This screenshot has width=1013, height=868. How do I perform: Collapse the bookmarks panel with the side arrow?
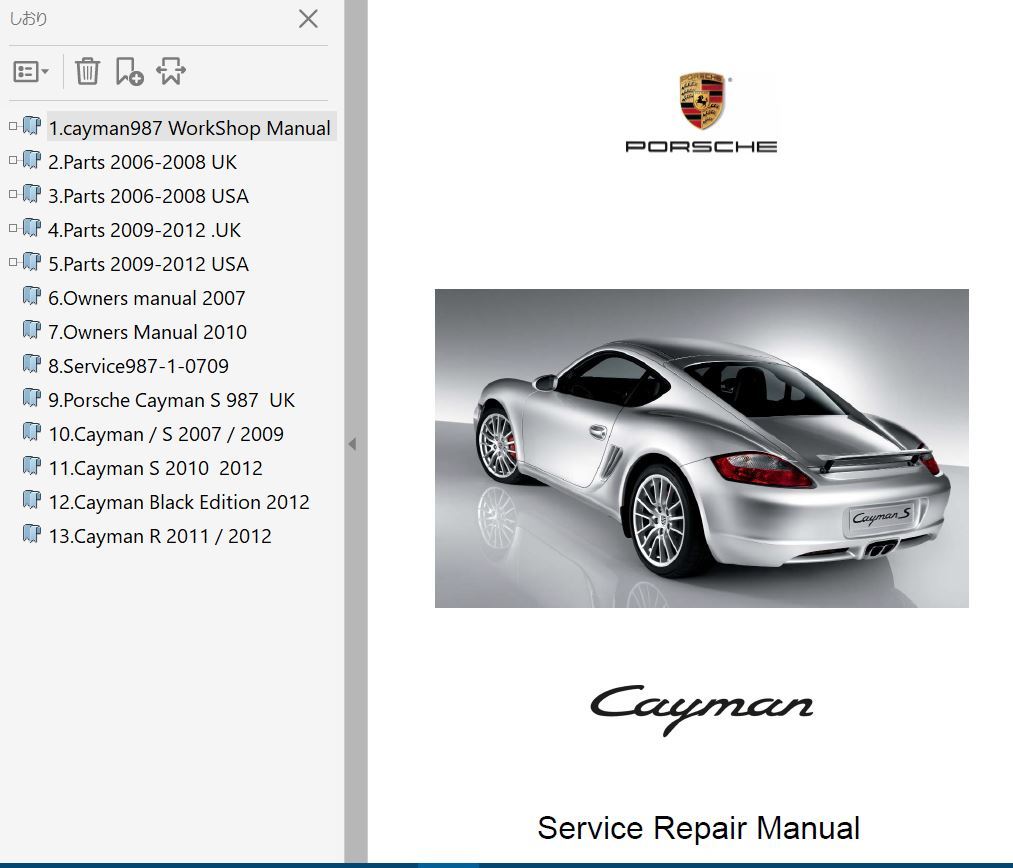352,443
